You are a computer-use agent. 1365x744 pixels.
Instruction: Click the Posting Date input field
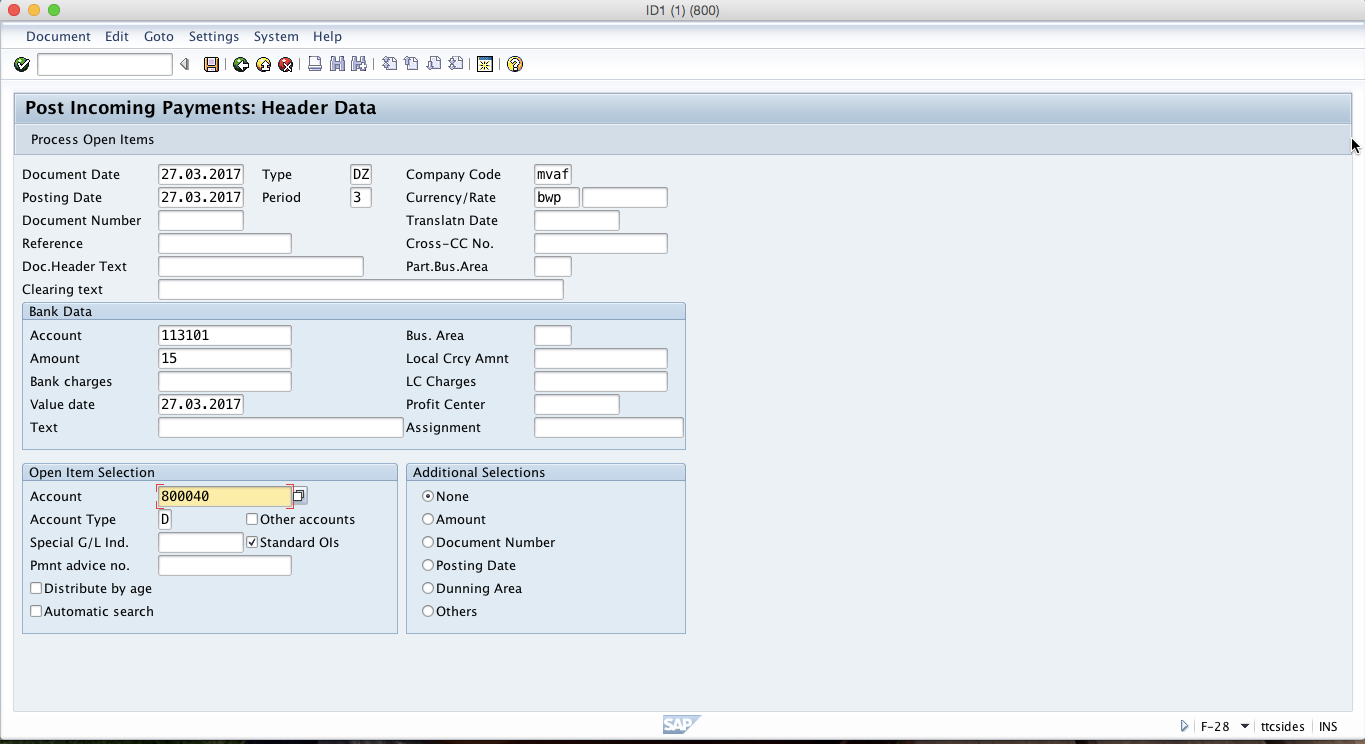coord(201,197)
